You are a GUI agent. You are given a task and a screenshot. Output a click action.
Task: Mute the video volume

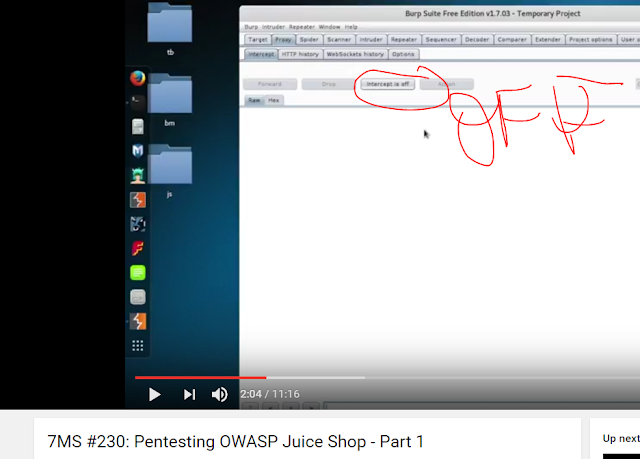pyautogui.click(x=220, y=394)
